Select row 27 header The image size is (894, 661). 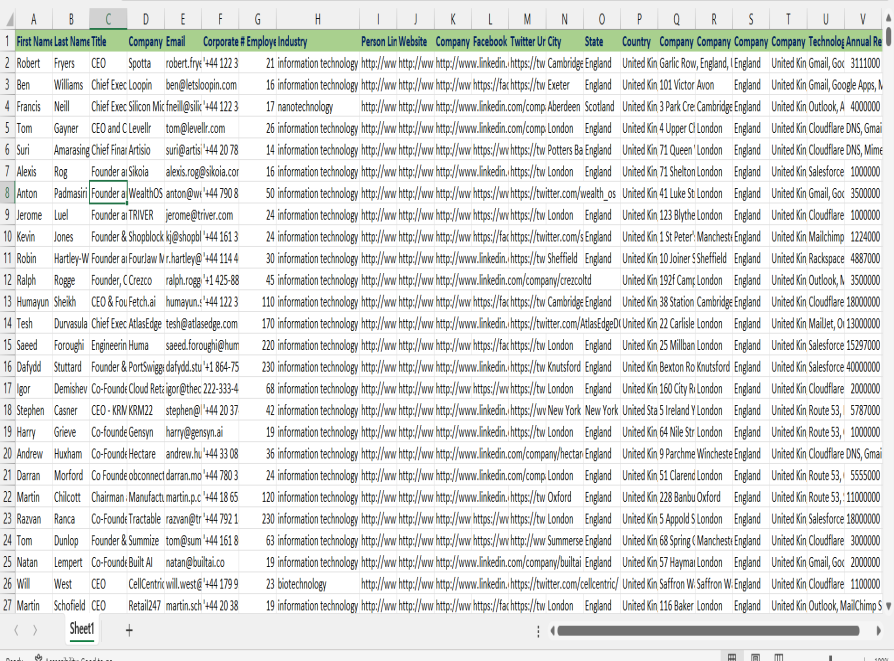coord(7,605)
